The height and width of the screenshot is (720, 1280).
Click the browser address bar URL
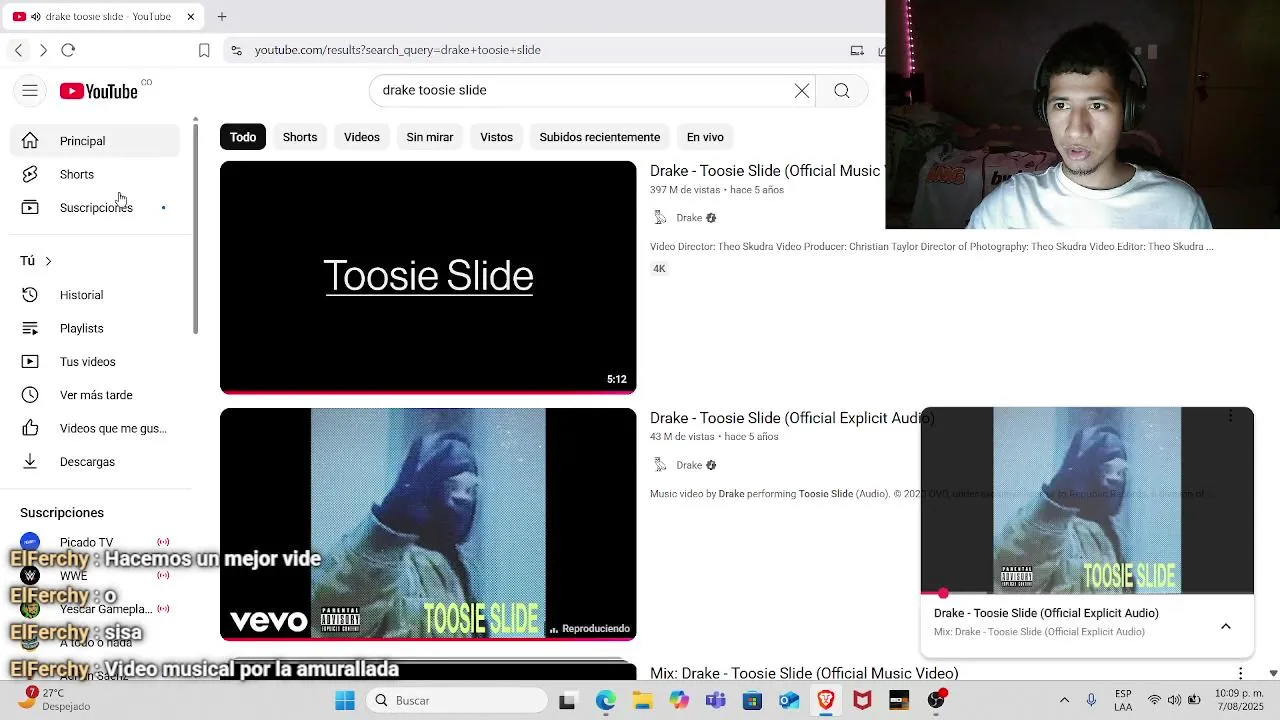click(397, 50)
